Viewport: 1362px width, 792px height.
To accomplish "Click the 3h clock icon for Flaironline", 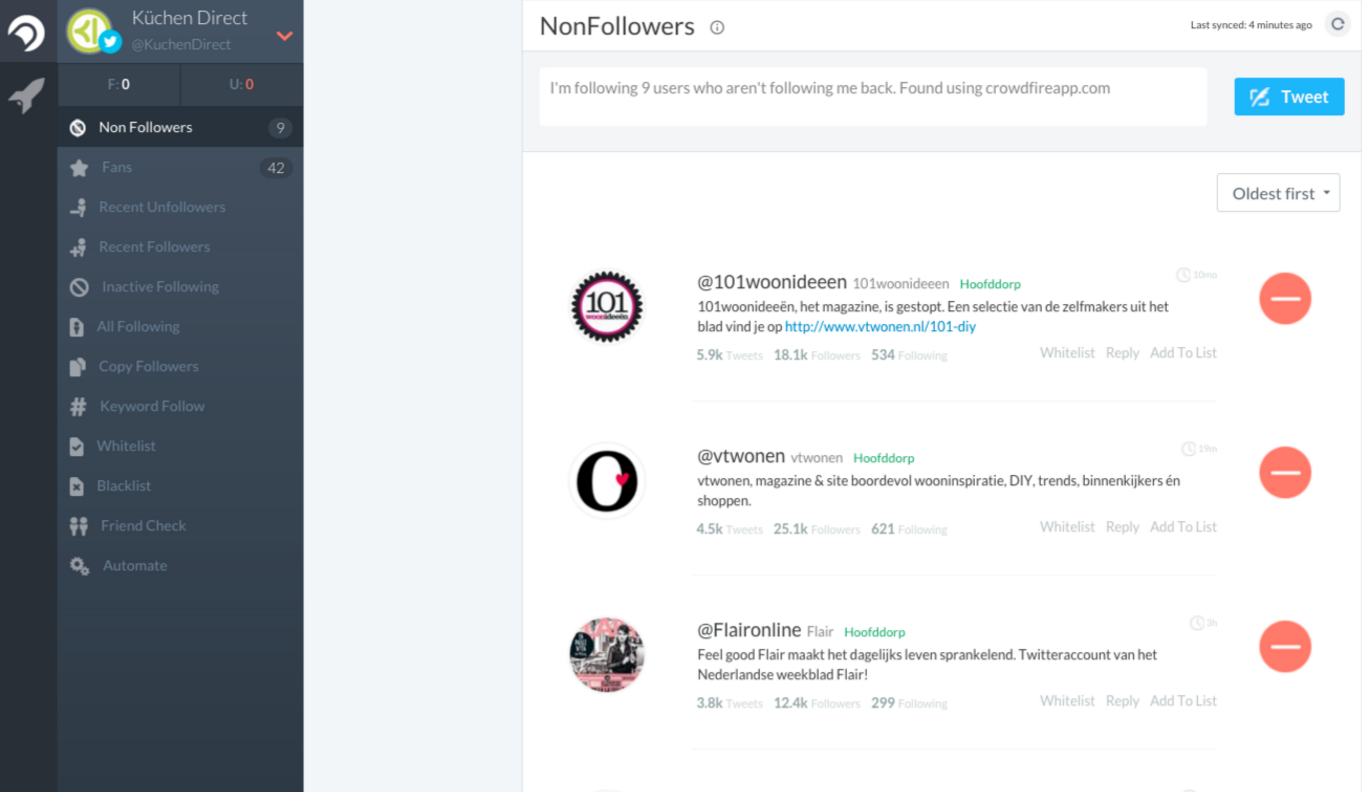I will (1196, 623).
